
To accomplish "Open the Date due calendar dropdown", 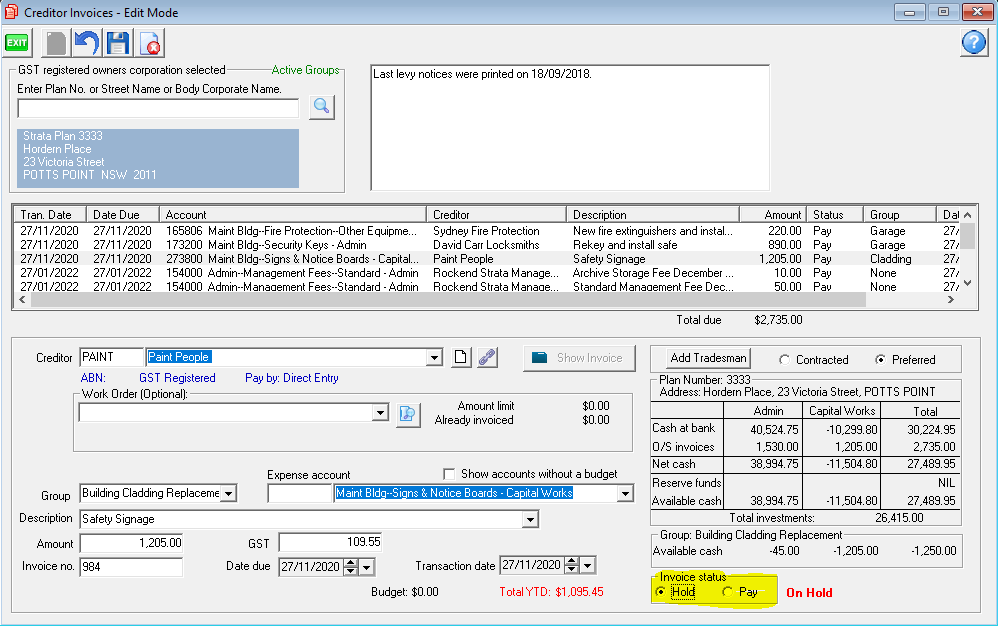I will (367, 567).
